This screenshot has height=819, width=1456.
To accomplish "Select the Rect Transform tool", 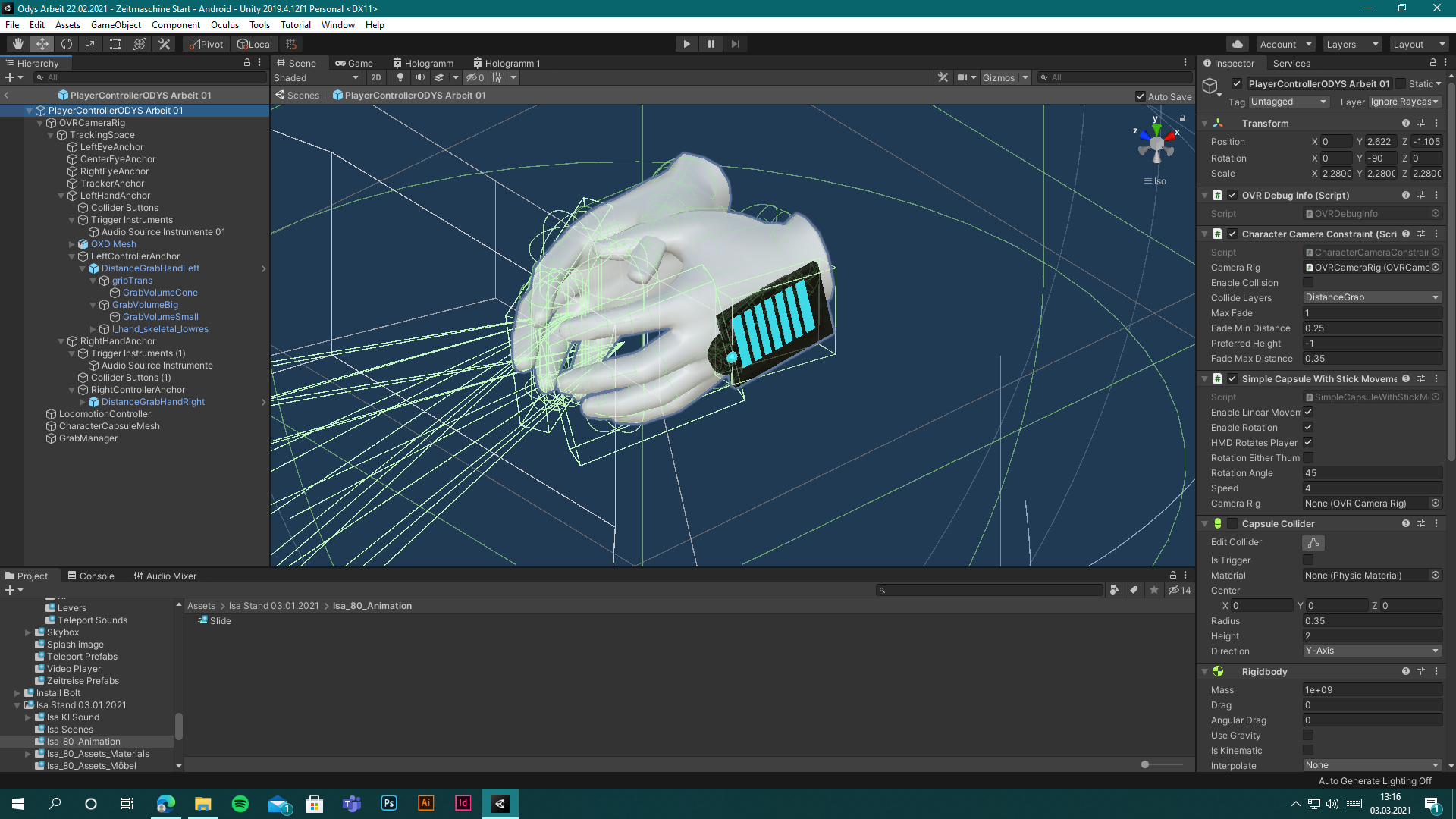I will [115, 44].
